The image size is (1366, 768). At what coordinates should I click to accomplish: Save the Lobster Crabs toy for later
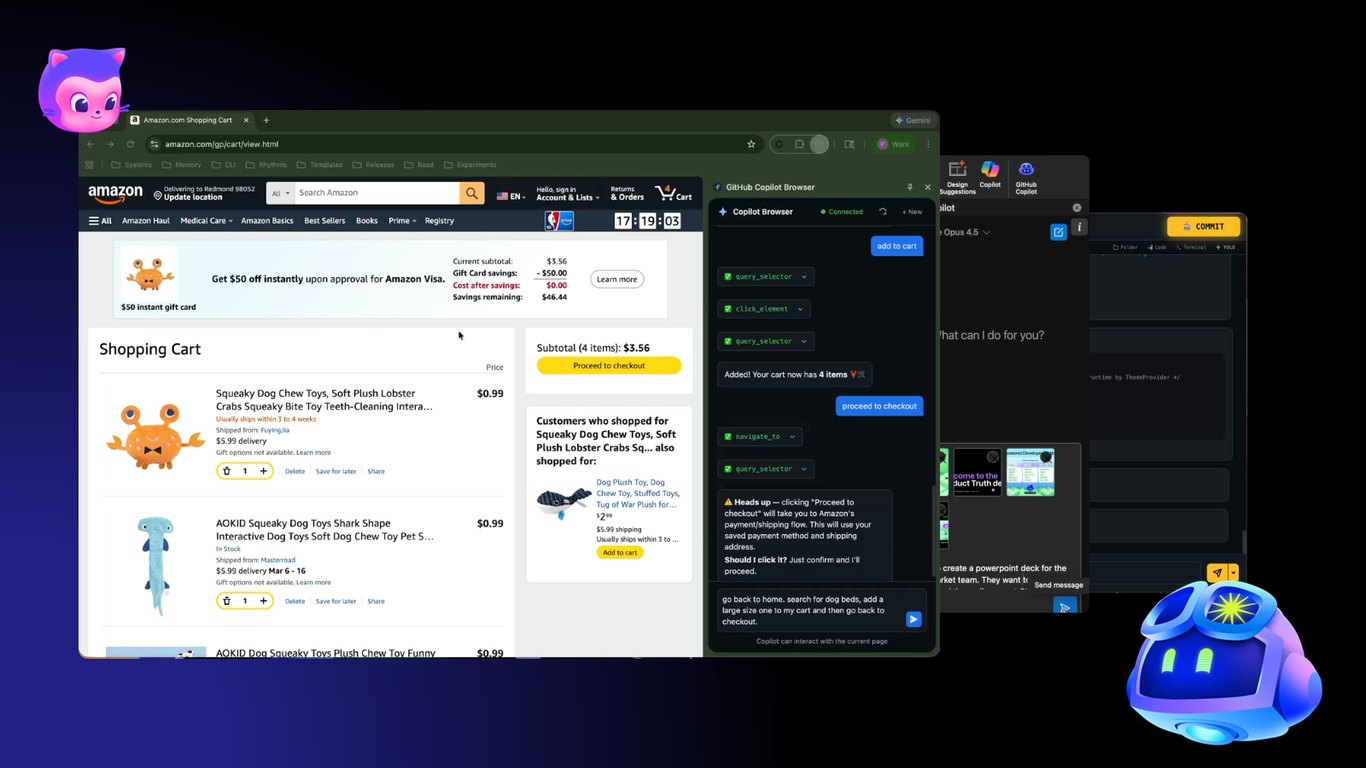coord(336,471)
